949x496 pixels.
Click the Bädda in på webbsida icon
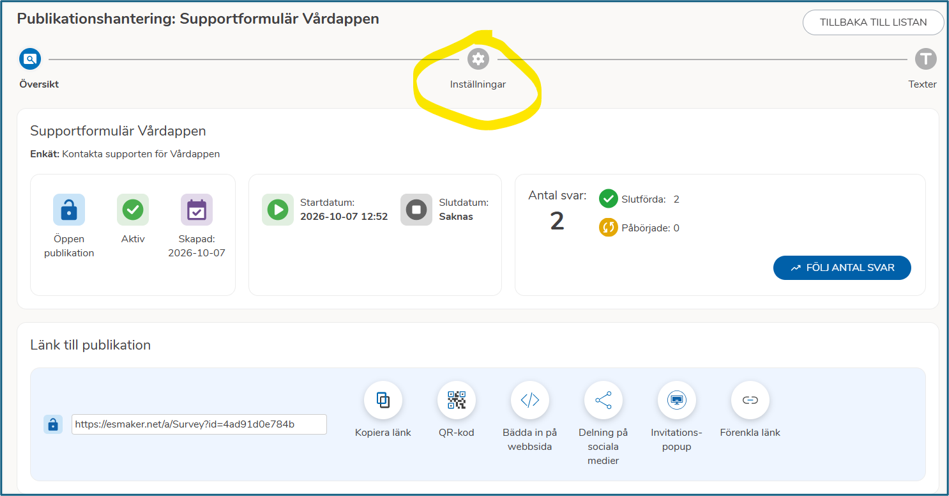click(530, 400)
